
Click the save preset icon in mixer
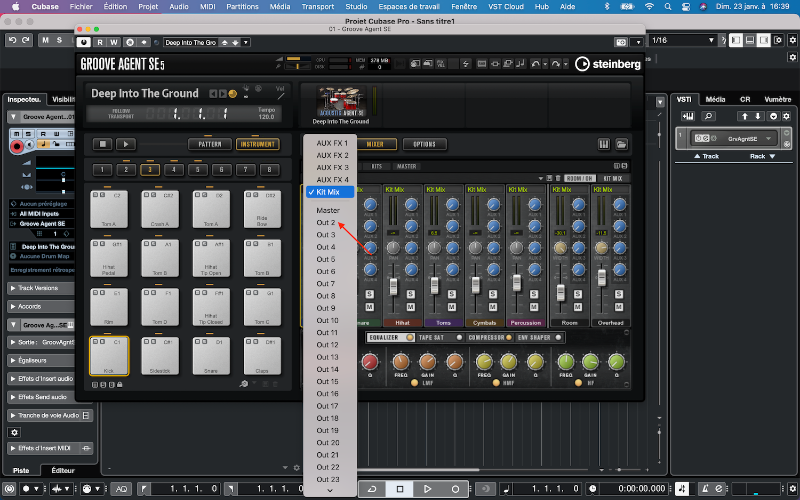[549, 178]
